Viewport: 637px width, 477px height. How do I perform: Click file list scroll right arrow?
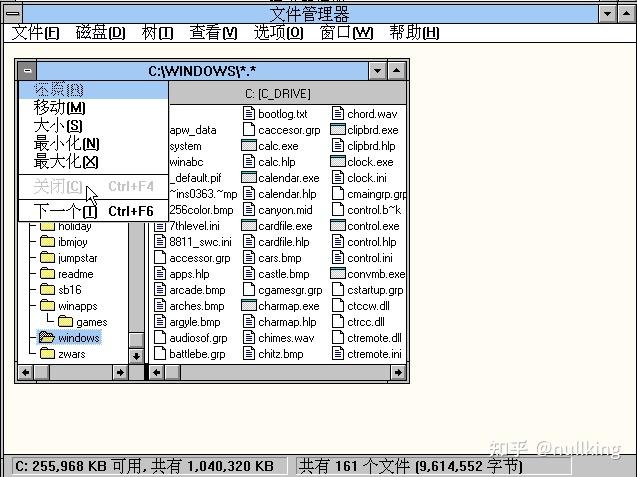(x=398, y=372)
